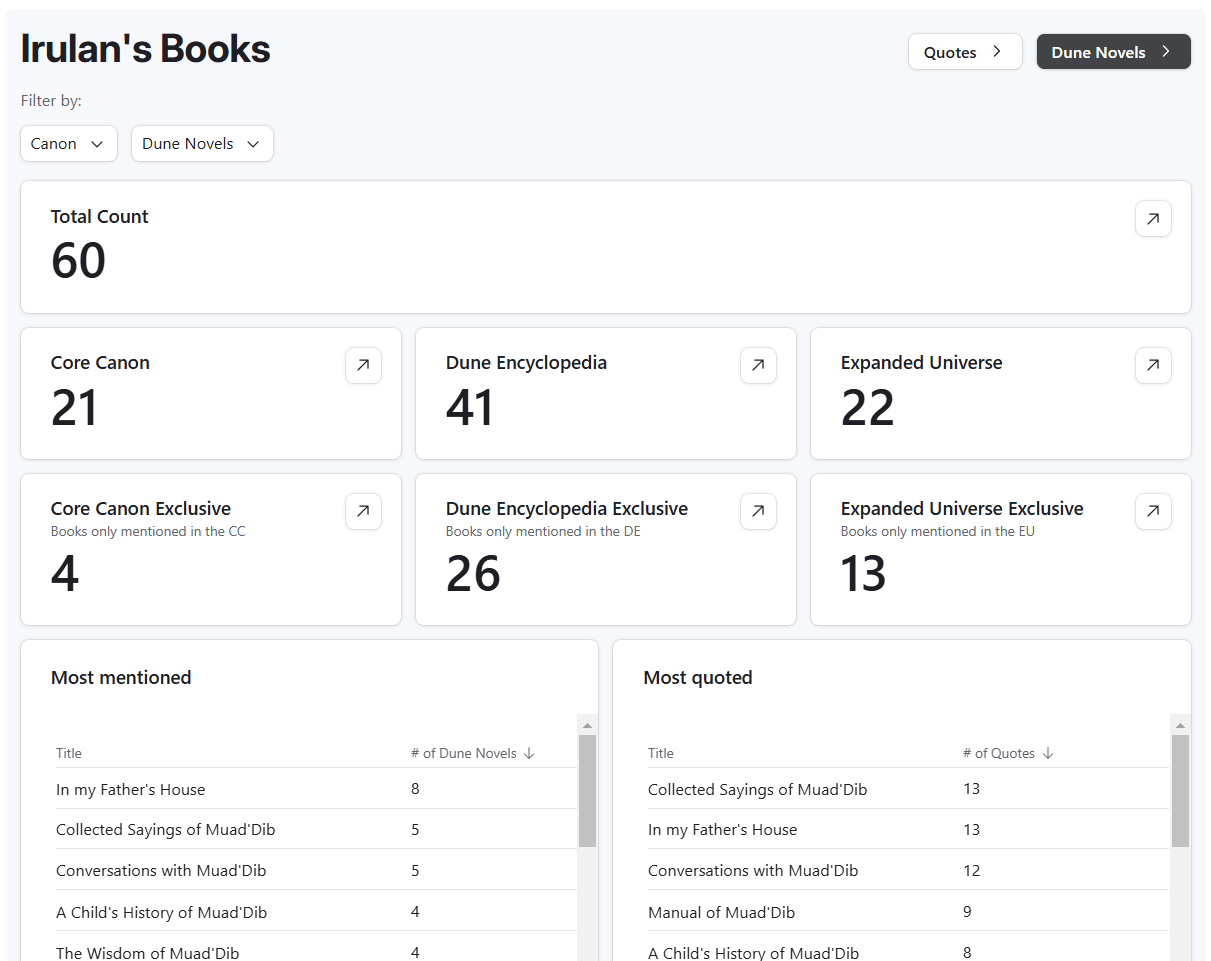Select Manual of Muad'Dib row
Image resolution: width=1211 pixels, height=961 pixels.
(x=908, y=911)
